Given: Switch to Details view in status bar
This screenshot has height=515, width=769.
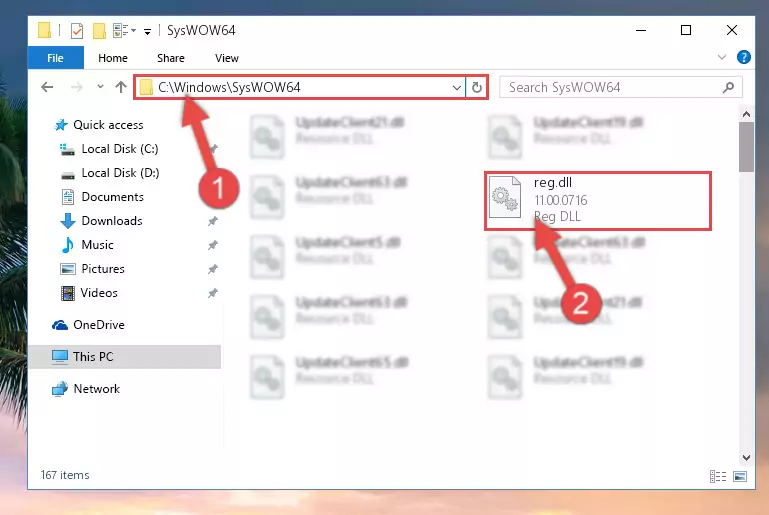Looking at the screenshot, I should point(718,476).
